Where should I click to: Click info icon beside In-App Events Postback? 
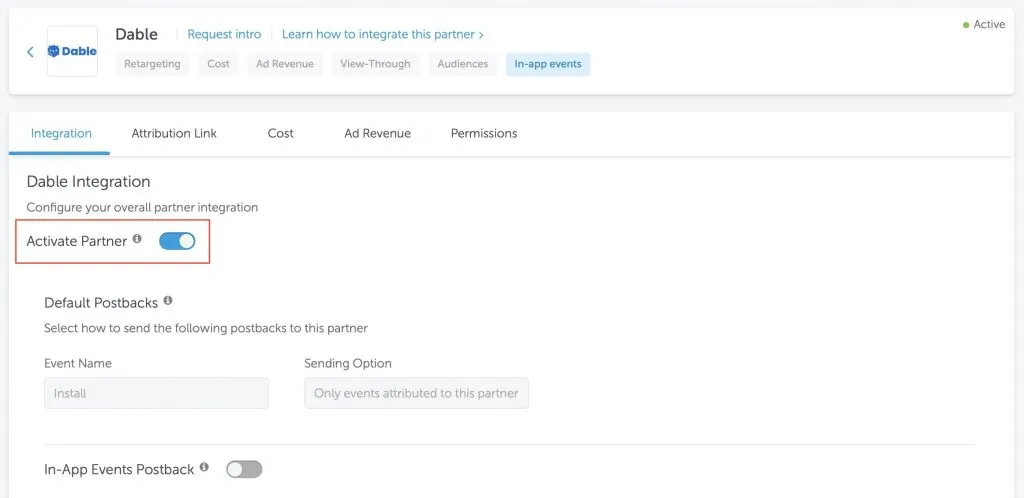204,467
